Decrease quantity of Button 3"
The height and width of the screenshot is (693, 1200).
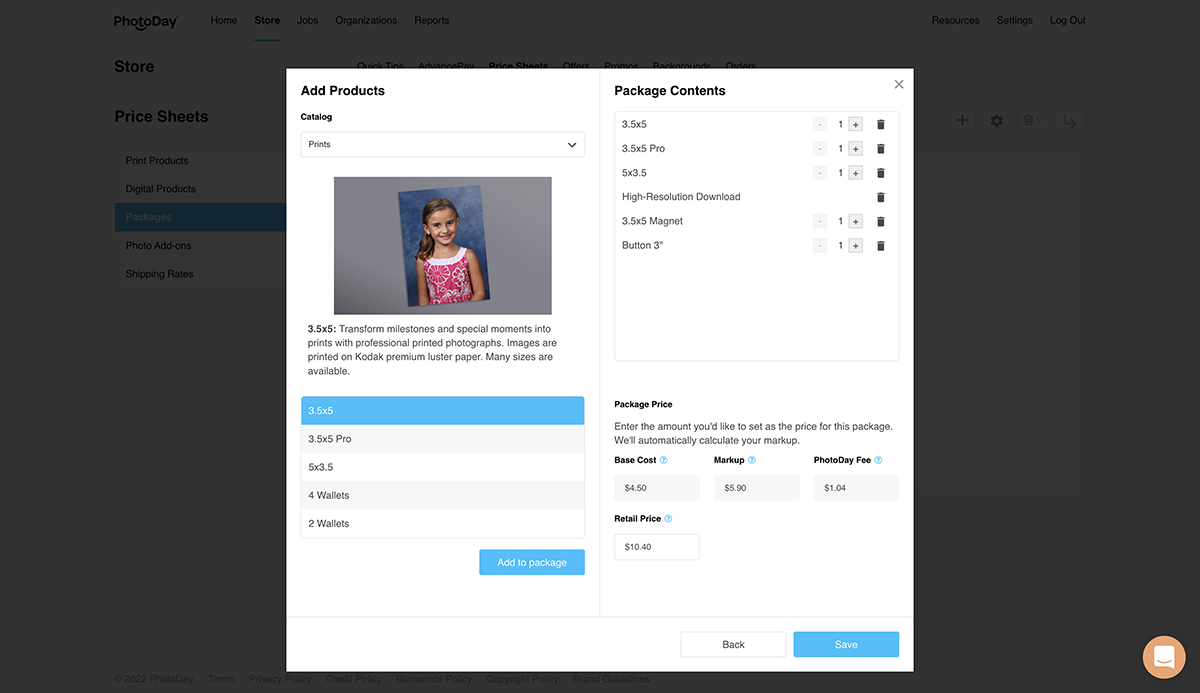coord(820,245)
